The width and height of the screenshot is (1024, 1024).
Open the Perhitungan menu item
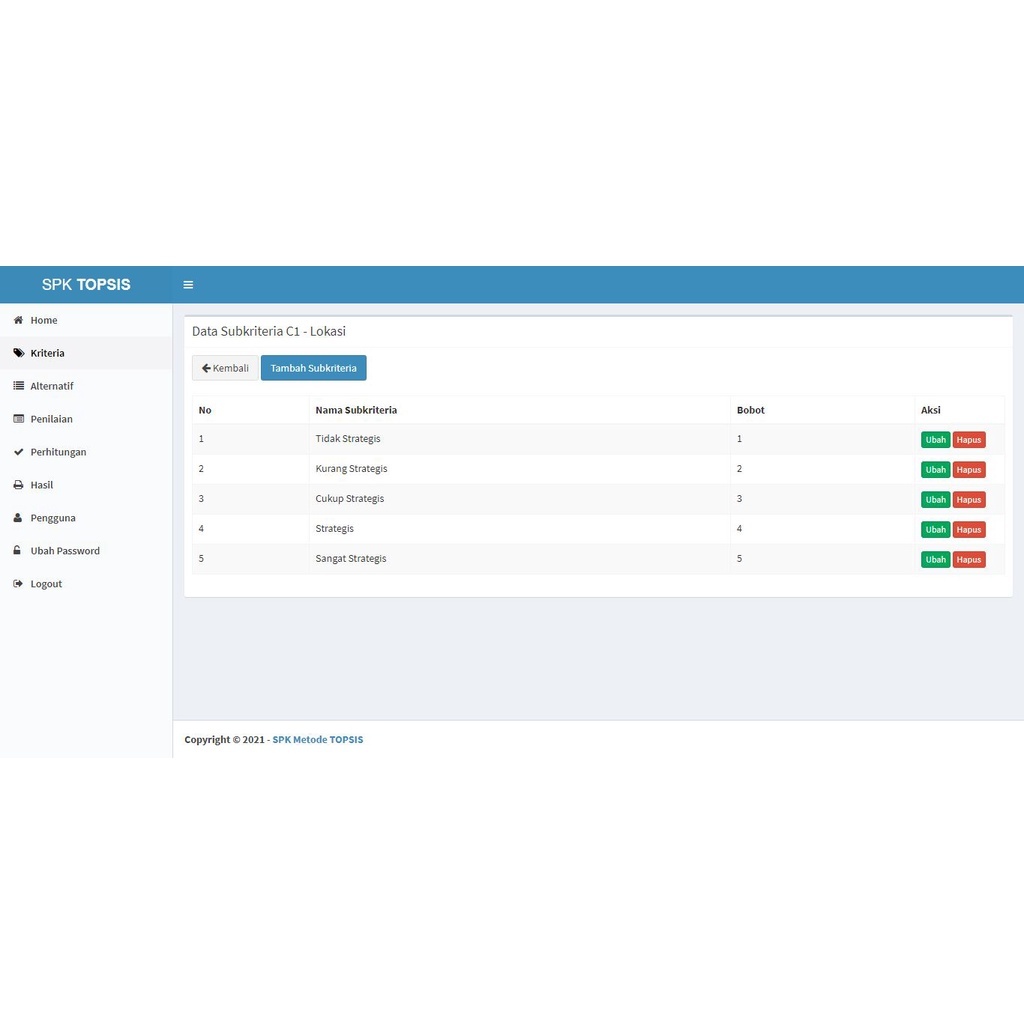[x=58, y=452]
